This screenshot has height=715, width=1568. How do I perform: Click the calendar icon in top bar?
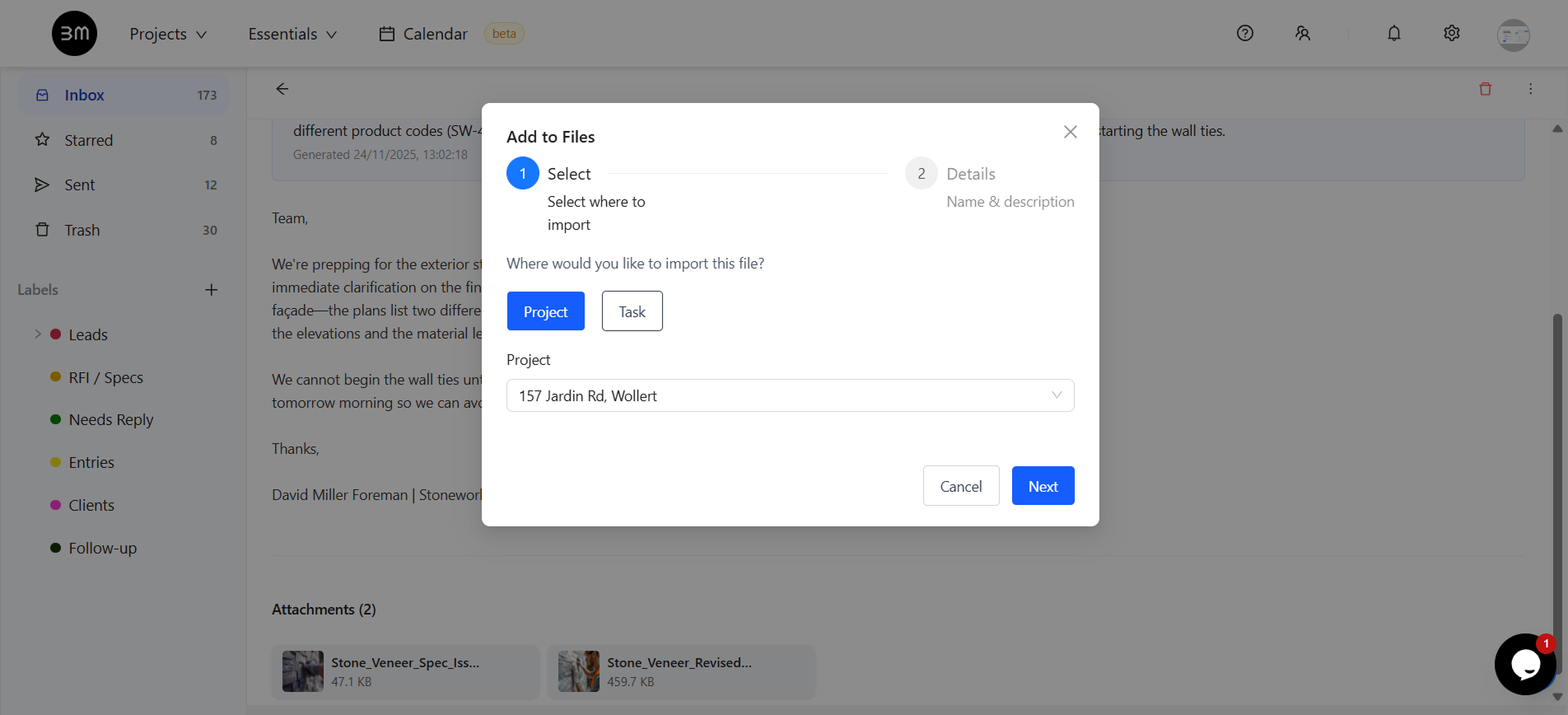pyautogui.click(x=386, y=34)
